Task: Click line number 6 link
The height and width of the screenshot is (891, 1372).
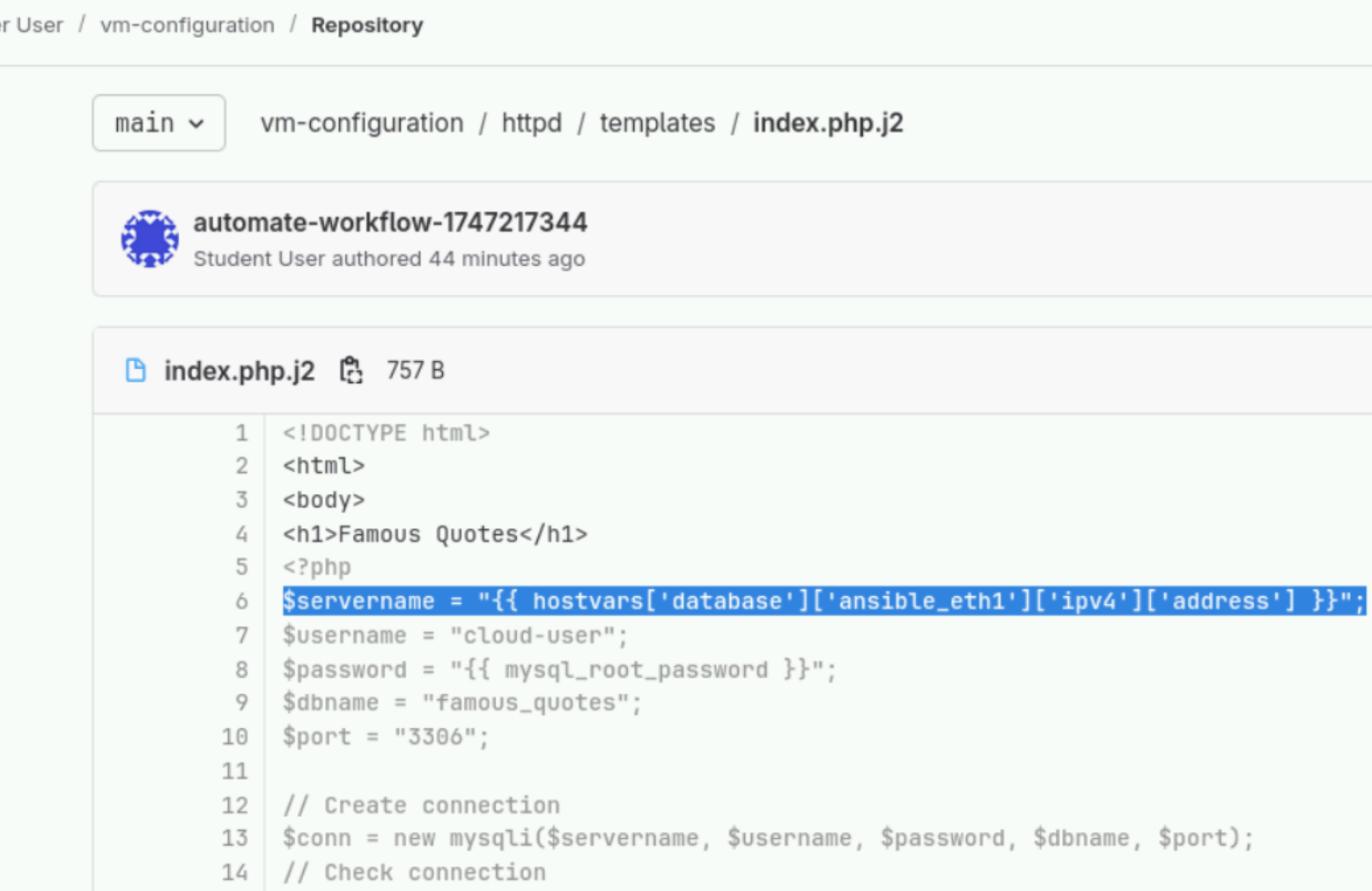Action: 241,601
